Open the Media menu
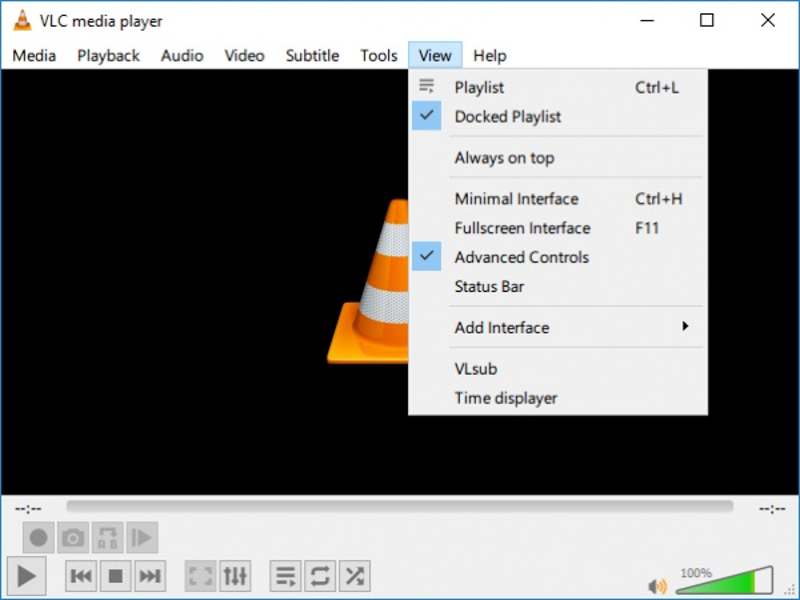Image resolution: width=800 pixels, height=600 pixels. (33, 55)
